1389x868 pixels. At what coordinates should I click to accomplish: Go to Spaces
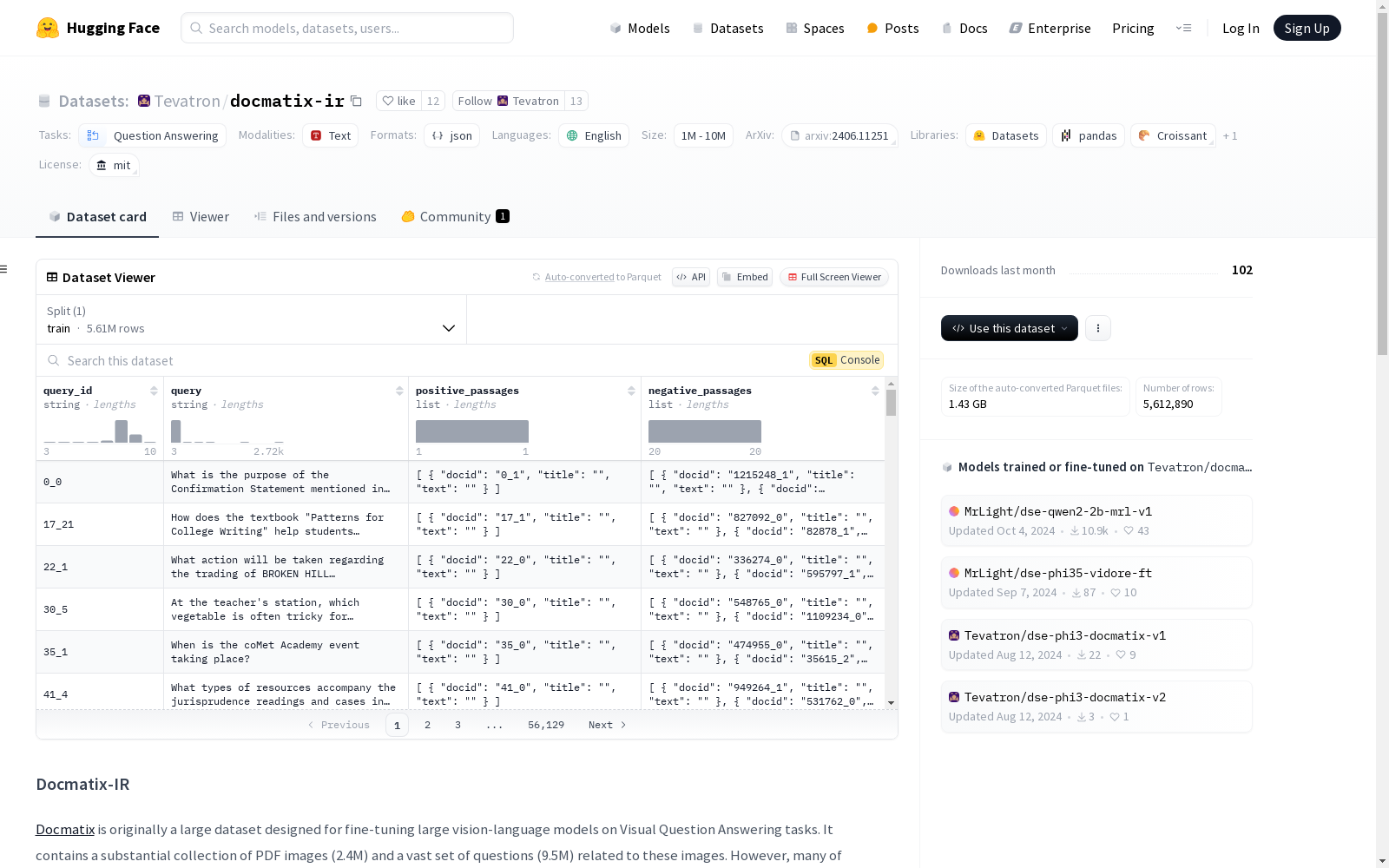(815, 28)
